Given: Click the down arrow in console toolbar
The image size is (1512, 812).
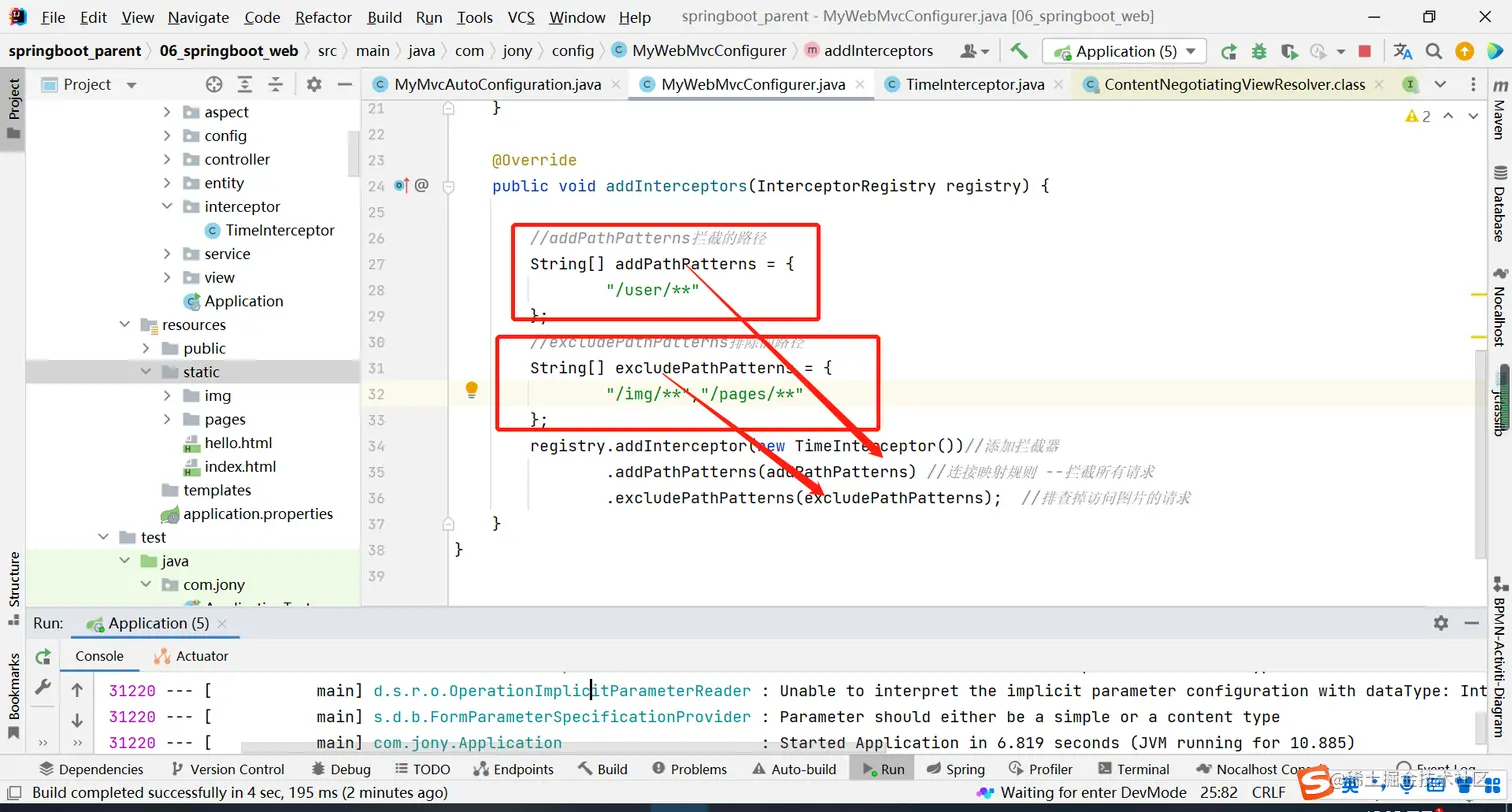Looking at the screenshot, I should 77,720.
